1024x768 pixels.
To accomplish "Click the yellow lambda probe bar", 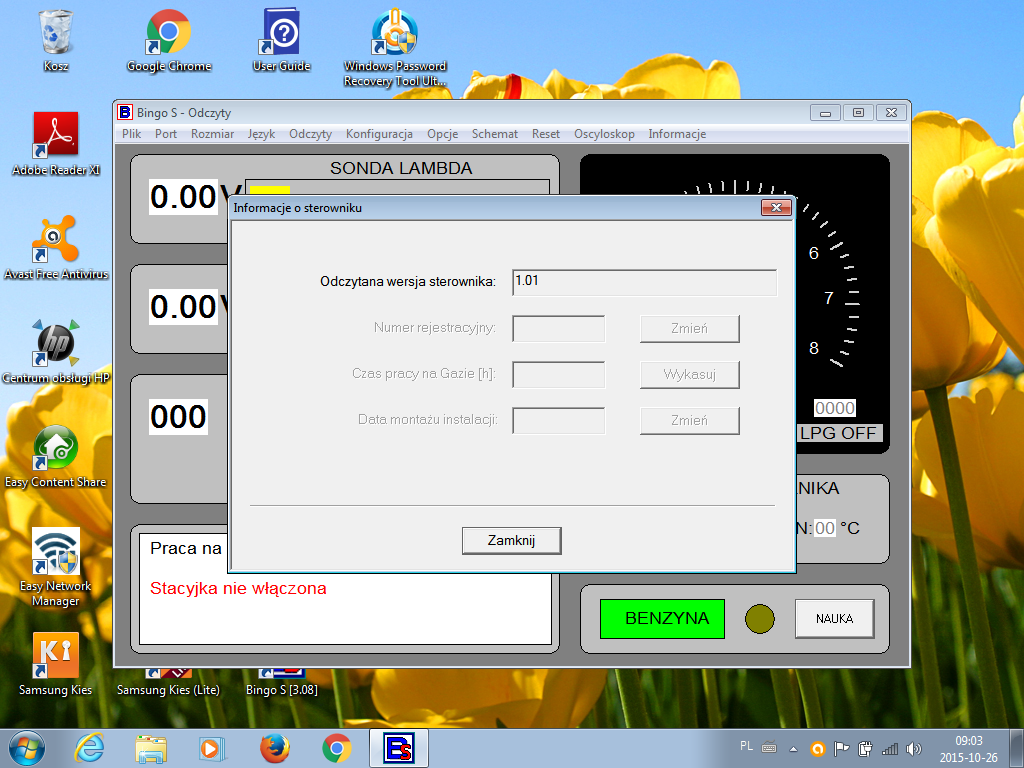I will click(x=270, y=190).
